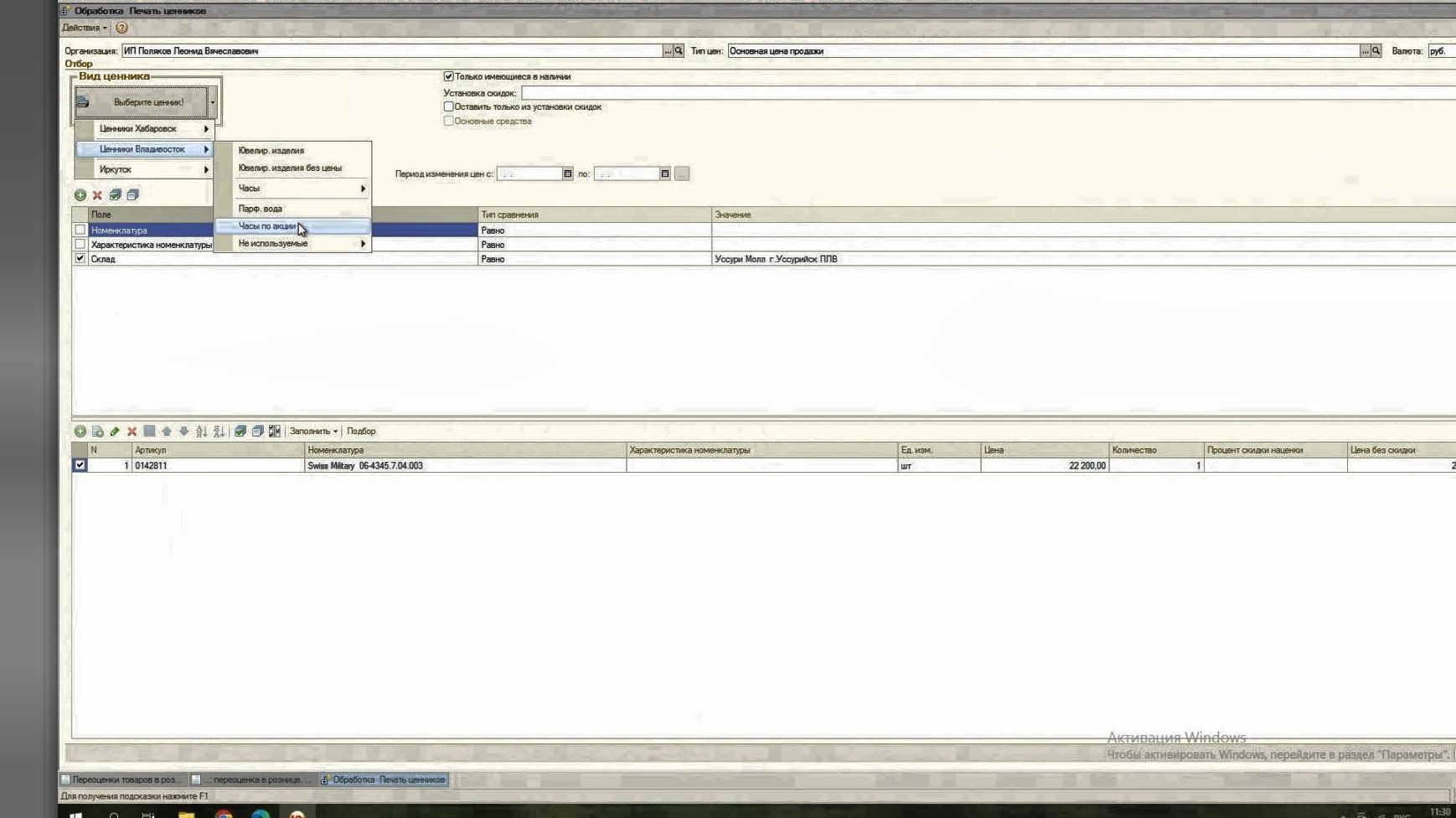Toggle Характеристика номенклатуры filter checkbox

tap(80, 245)
